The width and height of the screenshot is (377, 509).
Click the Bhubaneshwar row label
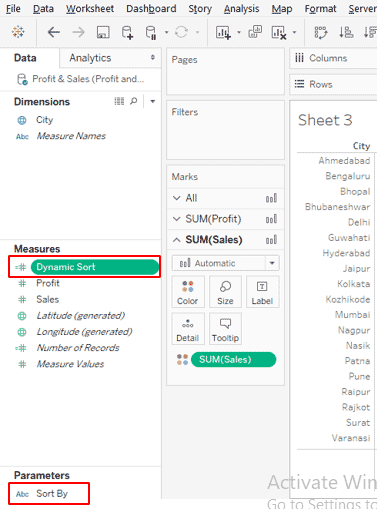337,207
